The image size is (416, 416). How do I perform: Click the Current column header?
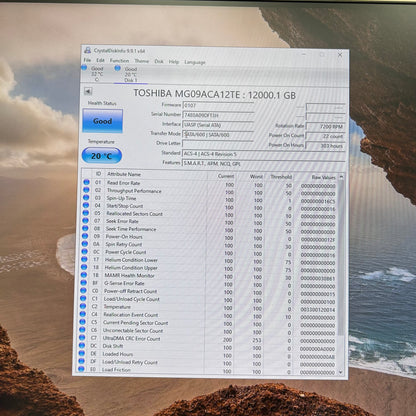pyautogui.click(x=226, y=176)
